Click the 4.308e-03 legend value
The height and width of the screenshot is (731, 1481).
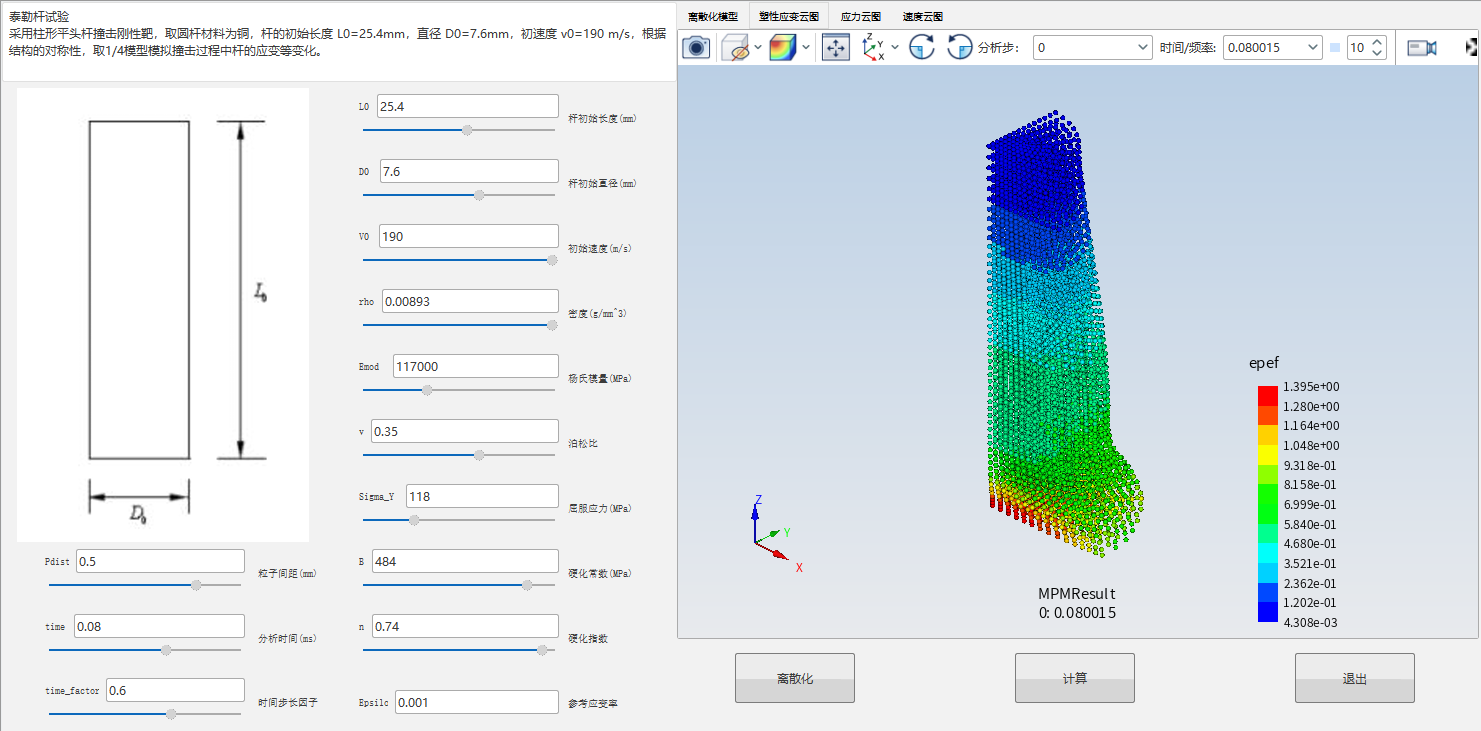click(x=1311, y=622)
